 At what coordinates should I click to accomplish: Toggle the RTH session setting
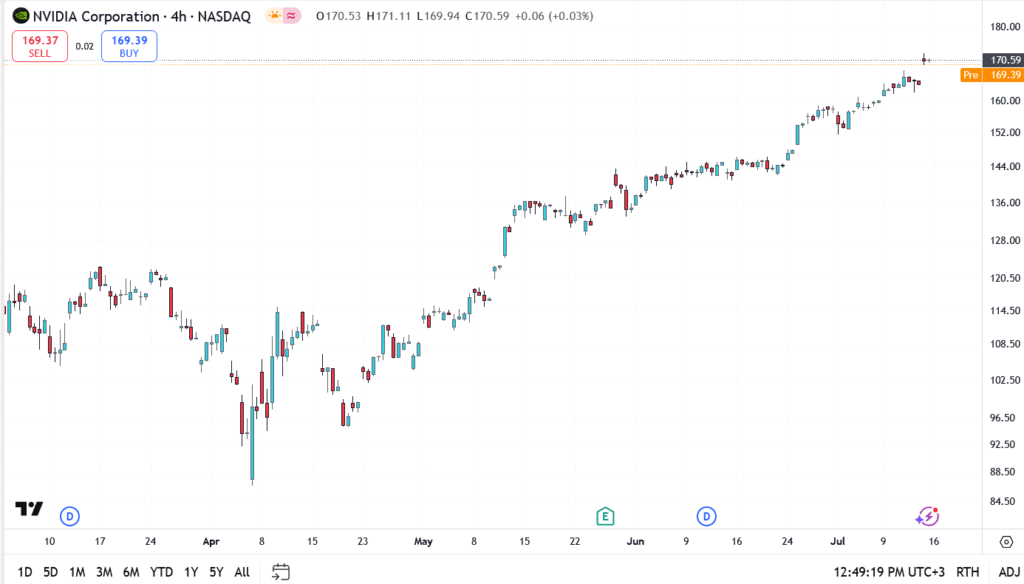click(967, 572)
